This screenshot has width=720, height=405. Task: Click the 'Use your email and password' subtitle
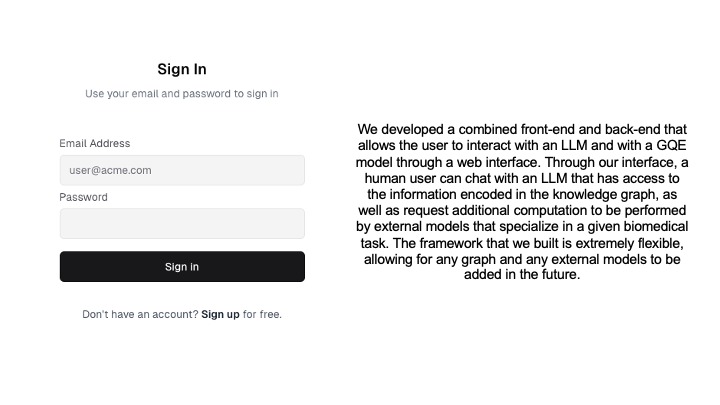[182, 94]
